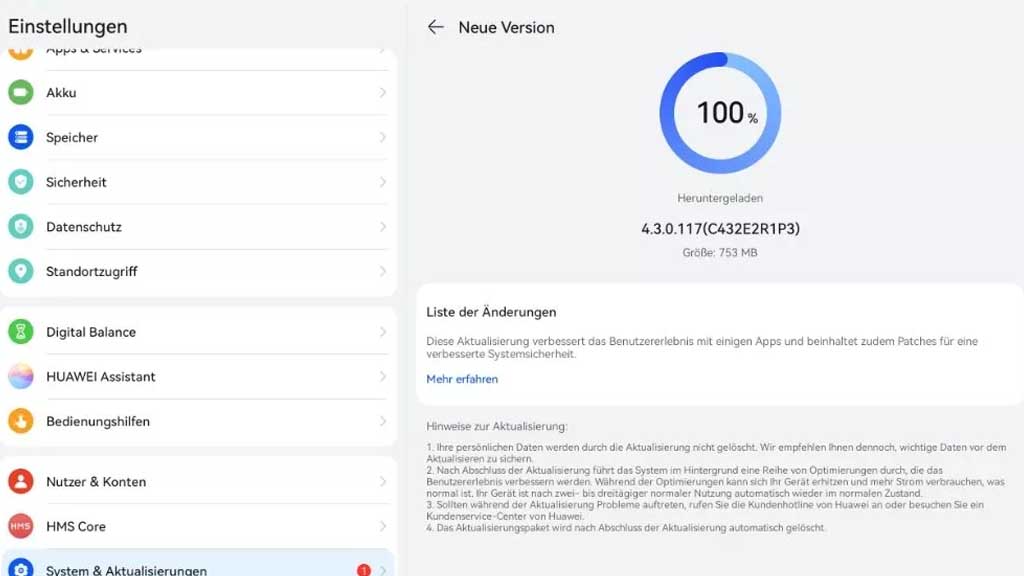Tap the Digital Balance hourglass icon
This screenshot has height=576, width=1024.
click(21, 332)
